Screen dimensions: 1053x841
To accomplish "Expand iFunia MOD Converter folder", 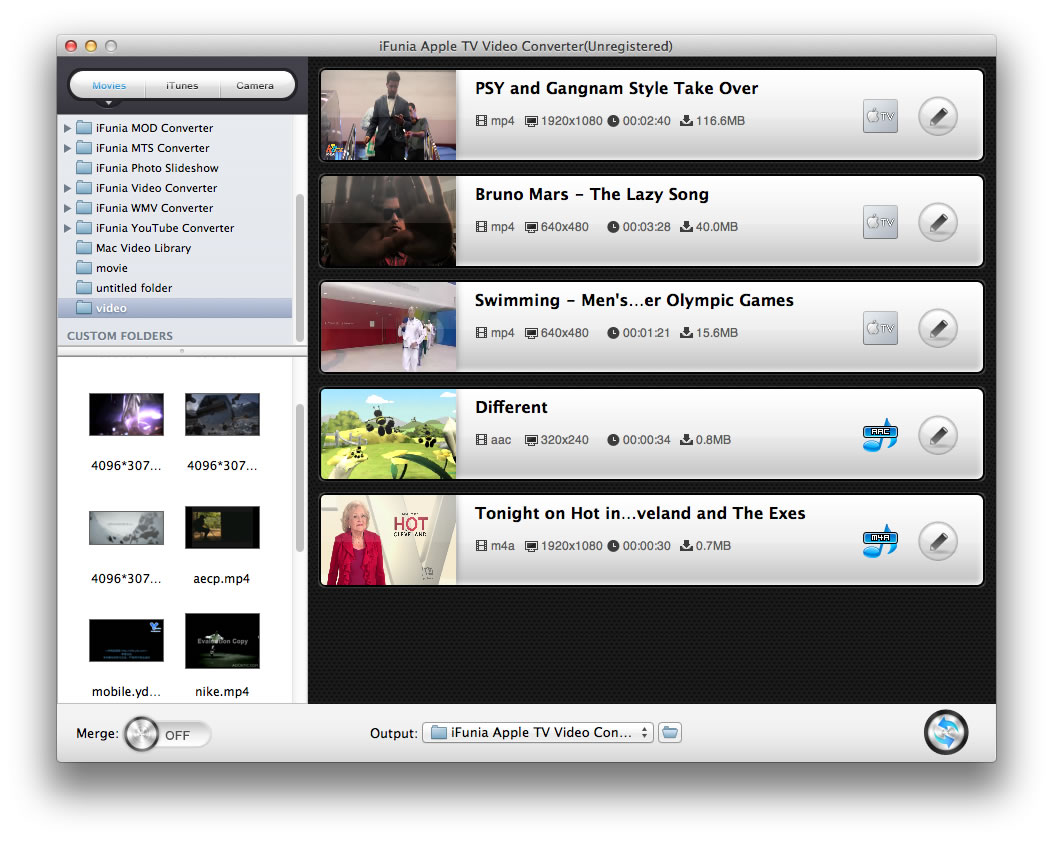I will point(67,128).
